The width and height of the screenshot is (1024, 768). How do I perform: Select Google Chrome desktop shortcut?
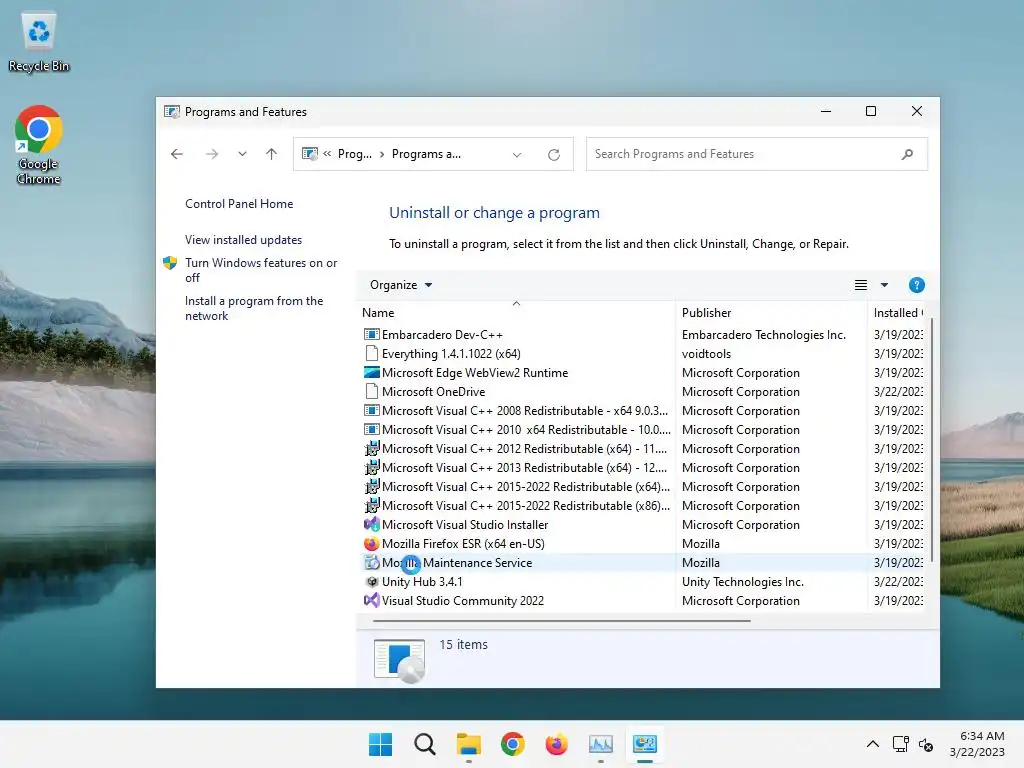tap(39, 145)
